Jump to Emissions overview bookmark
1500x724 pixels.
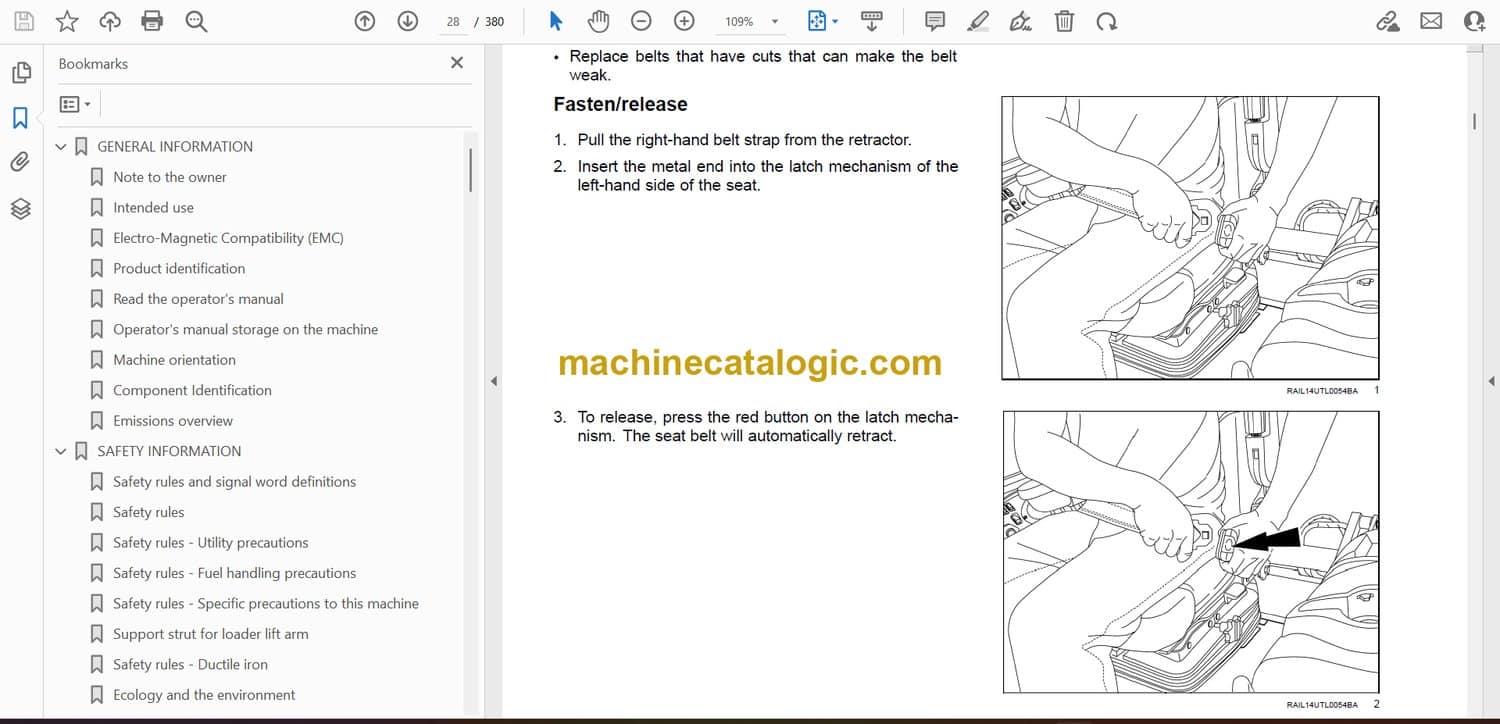[x=172, y=421]
